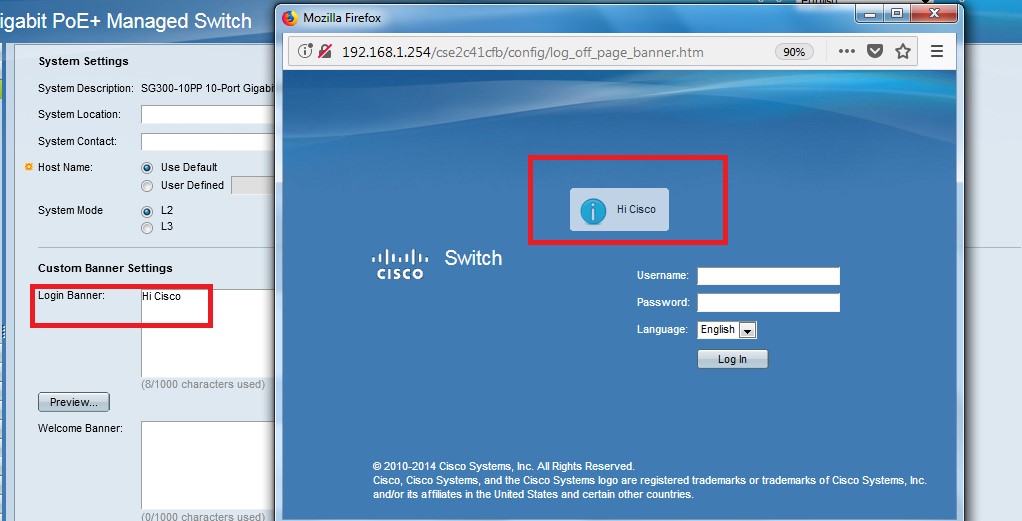This screenshot has width=1022, height=521.
Task: Focus the Username field
Action: click(x=768, y=276)
